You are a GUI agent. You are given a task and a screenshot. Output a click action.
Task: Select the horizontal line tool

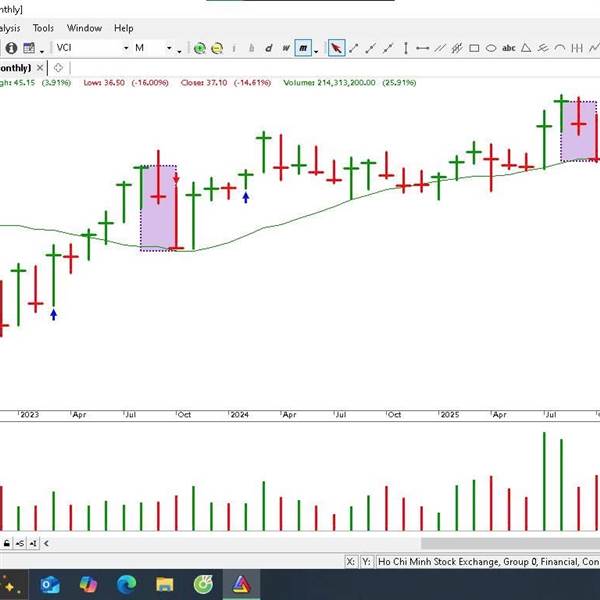coord(422,48)
